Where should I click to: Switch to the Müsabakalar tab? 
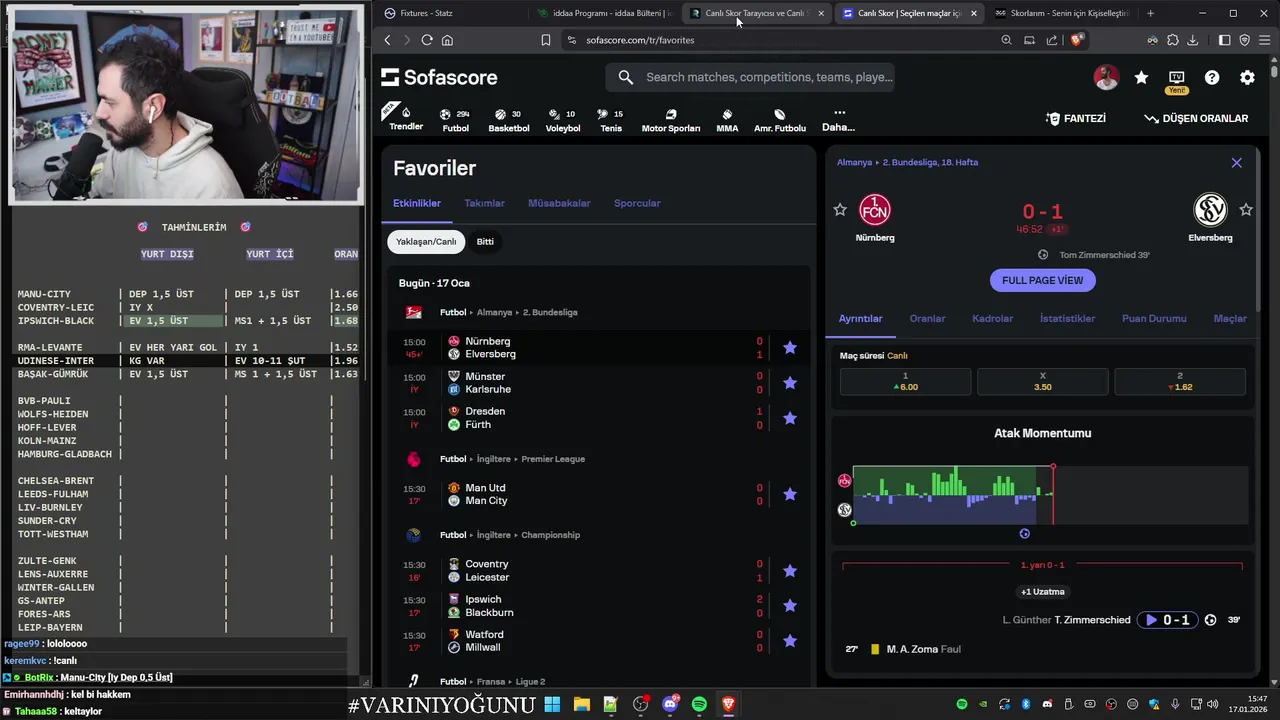559,203
